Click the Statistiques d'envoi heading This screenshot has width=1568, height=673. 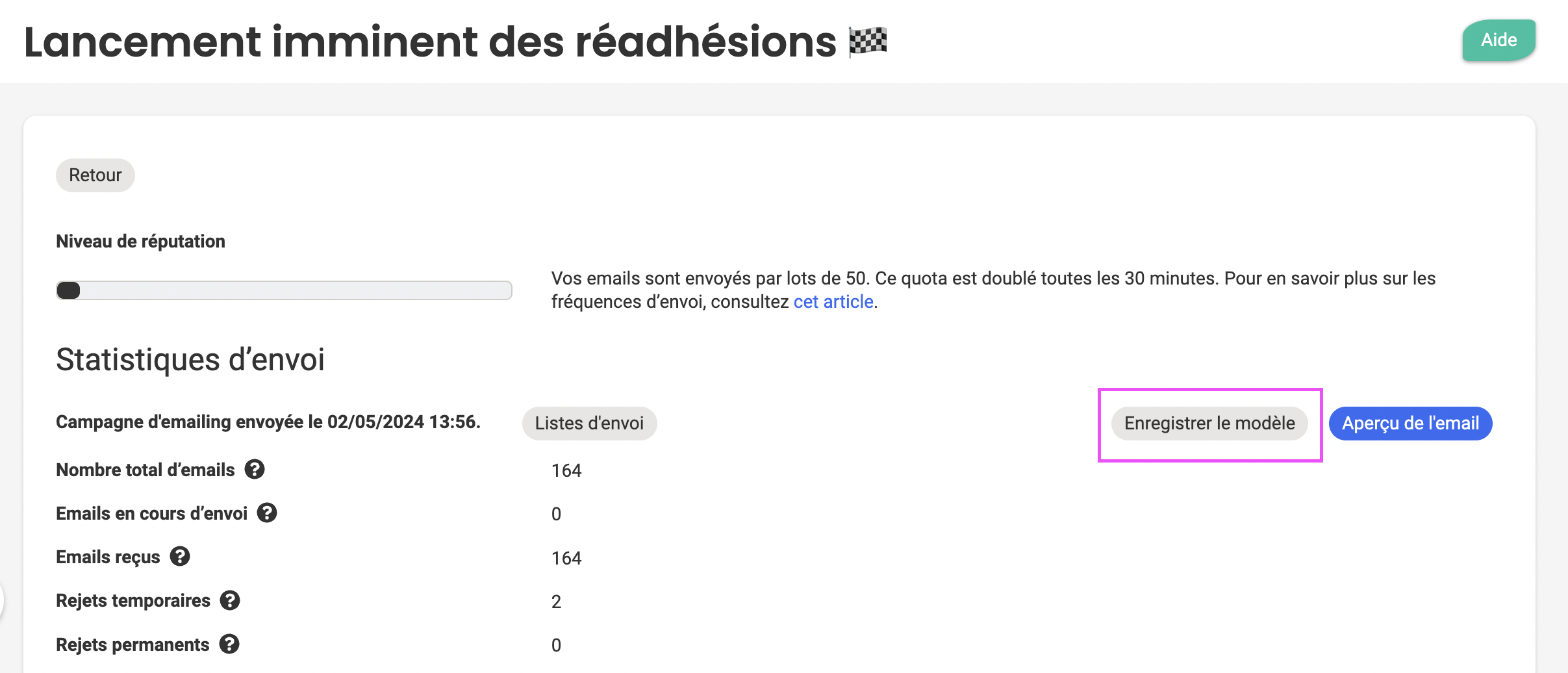tap(190, 359)
